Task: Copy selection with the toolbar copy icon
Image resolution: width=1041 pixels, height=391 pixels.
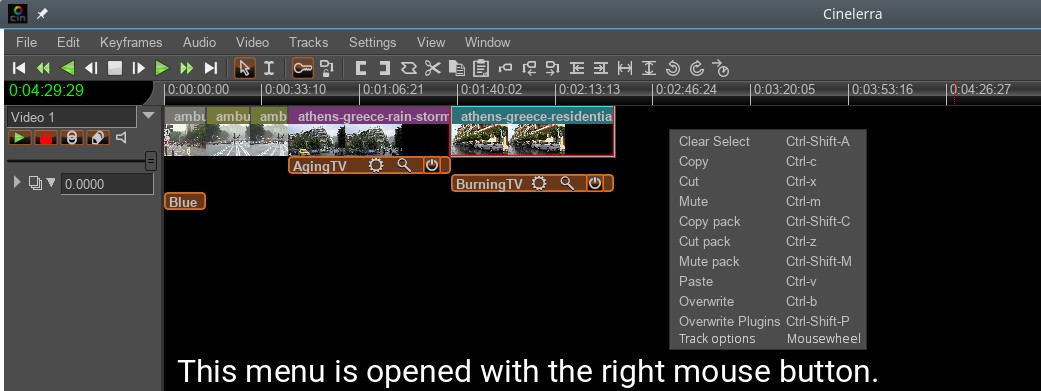Action: 456,68
